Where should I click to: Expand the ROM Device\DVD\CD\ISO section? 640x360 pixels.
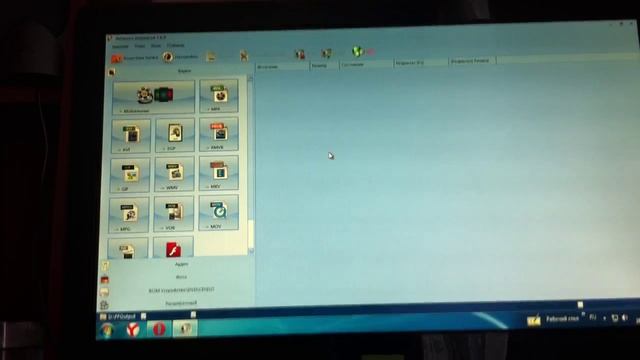point(181,290)
